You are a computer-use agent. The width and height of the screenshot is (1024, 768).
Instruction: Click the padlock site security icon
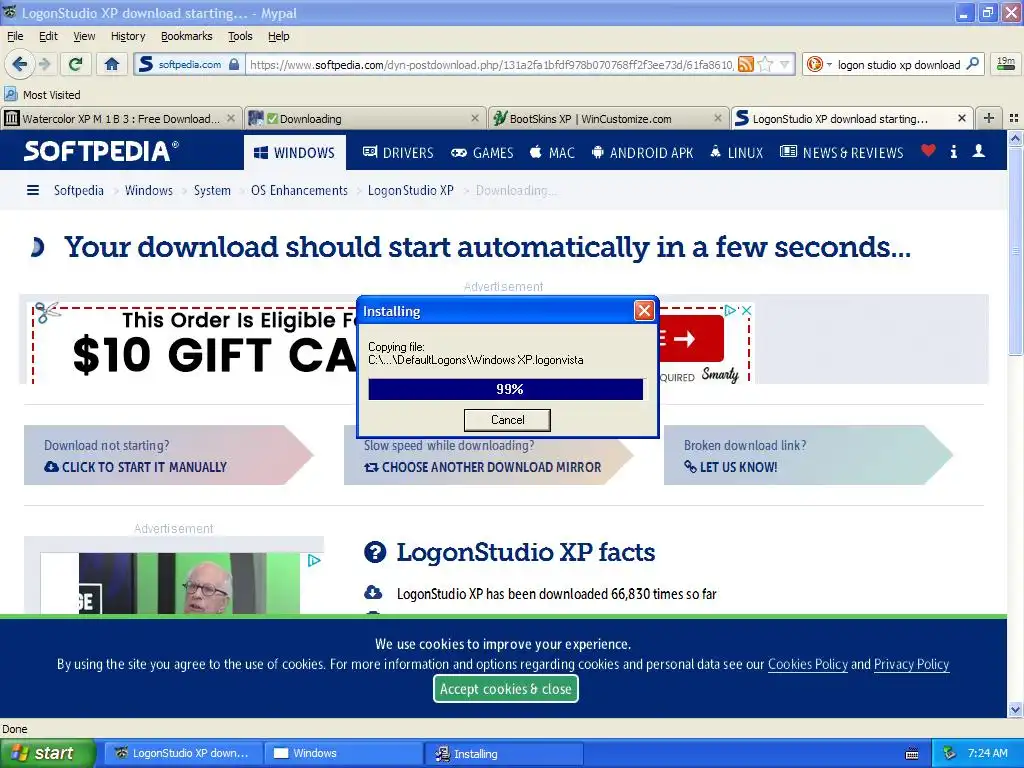coord(234,64)
